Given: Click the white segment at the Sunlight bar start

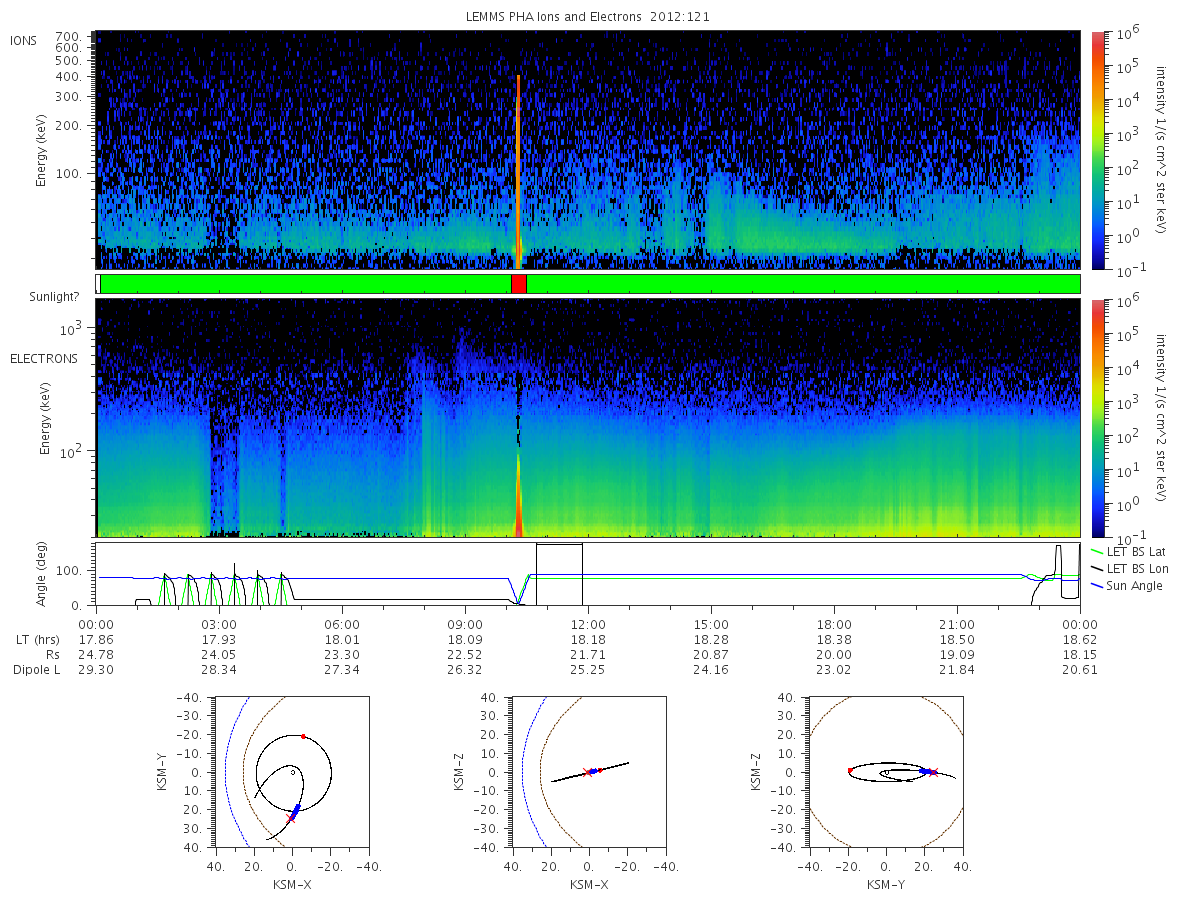Looking at the screenshot, I should [x=97, y=284].
